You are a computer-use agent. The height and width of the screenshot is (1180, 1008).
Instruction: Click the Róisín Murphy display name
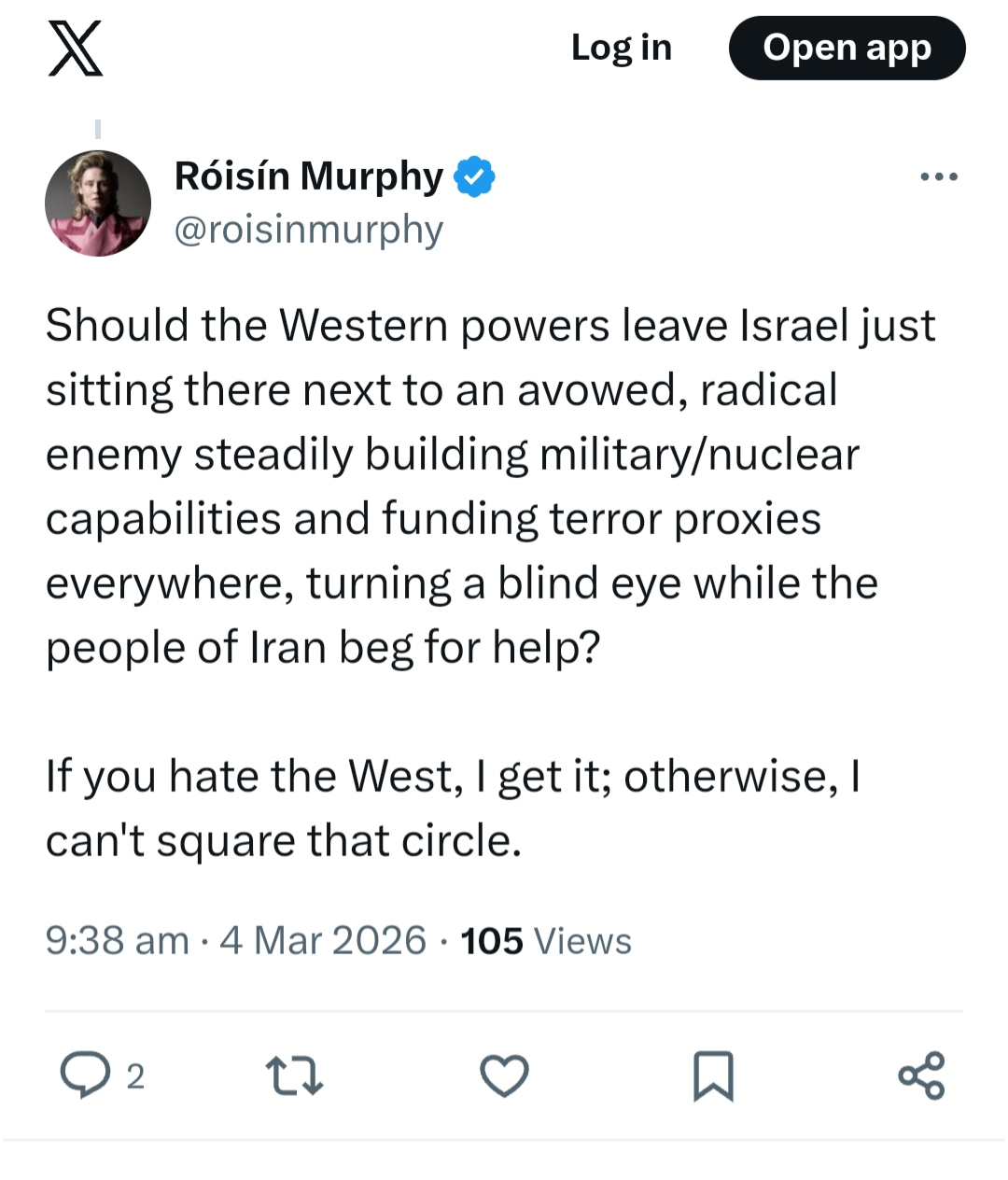(309, 176)
